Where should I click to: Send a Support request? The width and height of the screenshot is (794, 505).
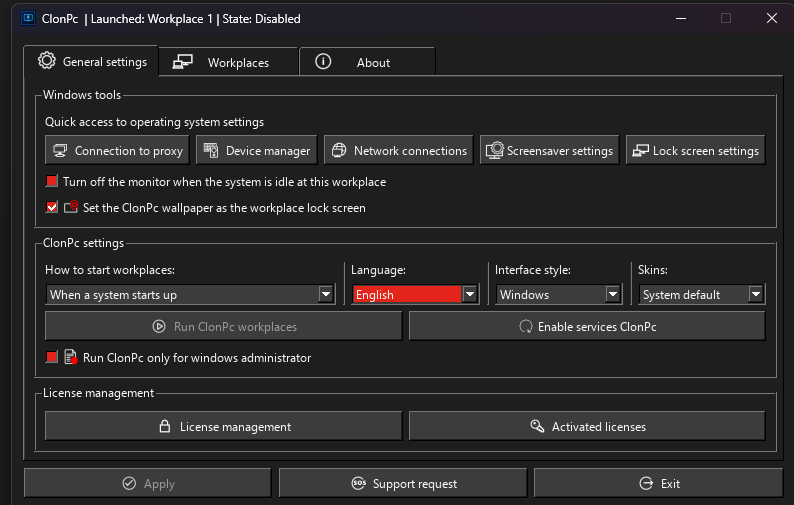click(x=403, y=483)
